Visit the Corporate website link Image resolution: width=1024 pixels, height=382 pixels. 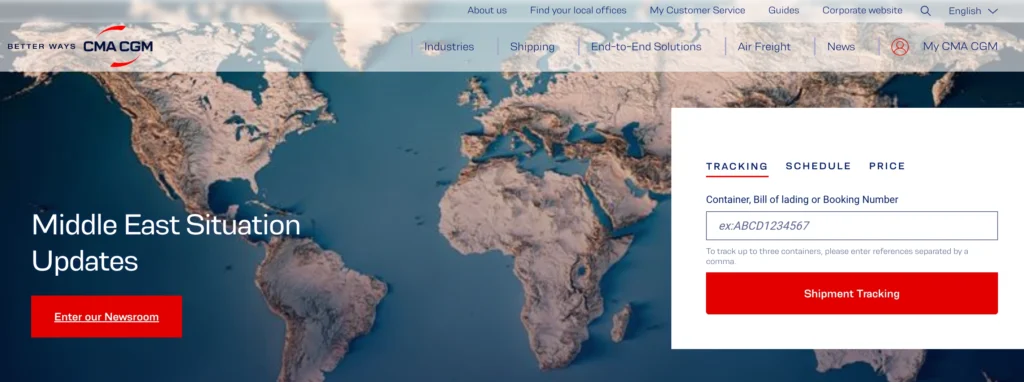point(862,10)
